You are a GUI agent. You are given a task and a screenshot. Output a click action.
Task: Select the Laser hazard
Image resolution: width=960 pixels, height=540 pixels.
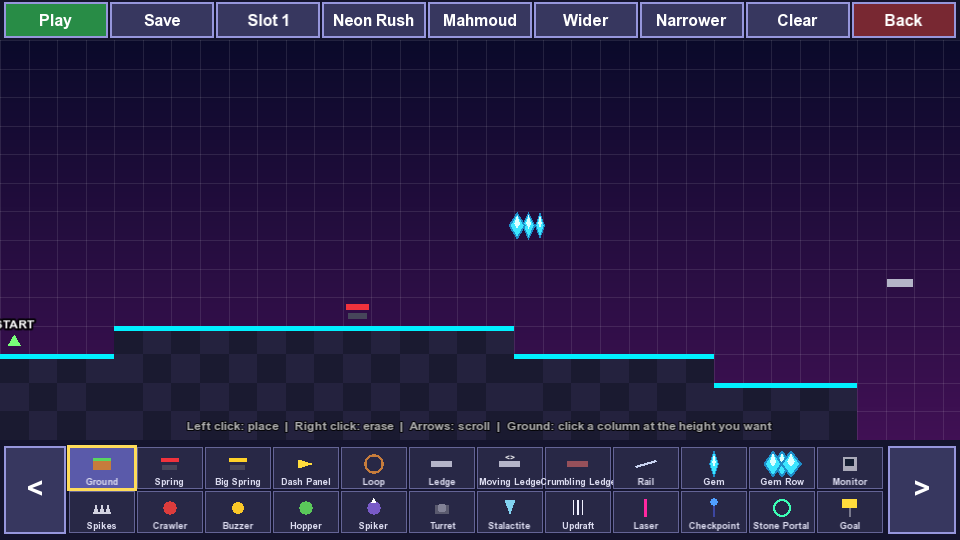pos(645,512)
